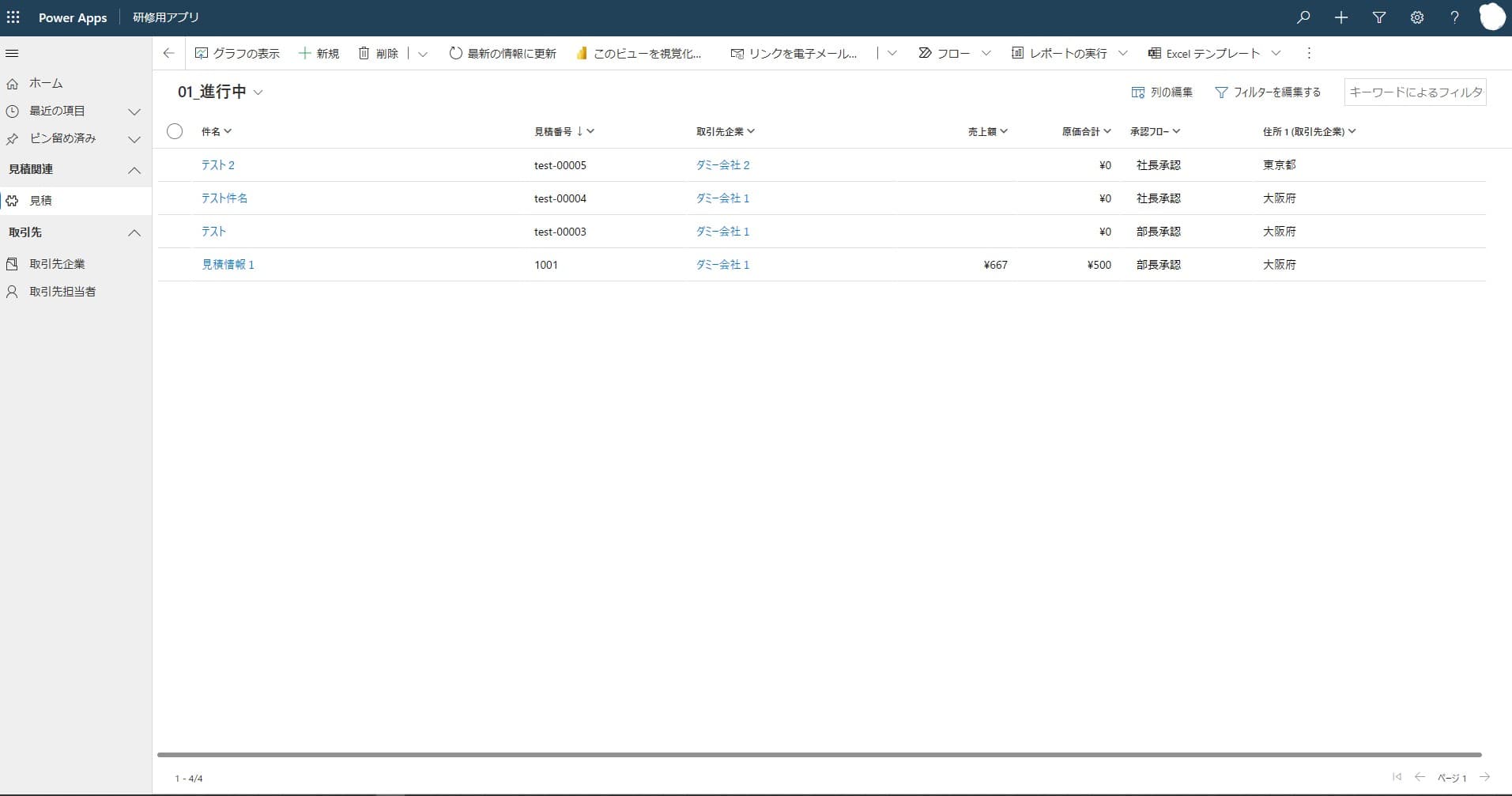Image resolution: width=1512 pixels, height=796 pixels.
Task: Click the user profile avatar
Action: click(x=1492, y=17)
